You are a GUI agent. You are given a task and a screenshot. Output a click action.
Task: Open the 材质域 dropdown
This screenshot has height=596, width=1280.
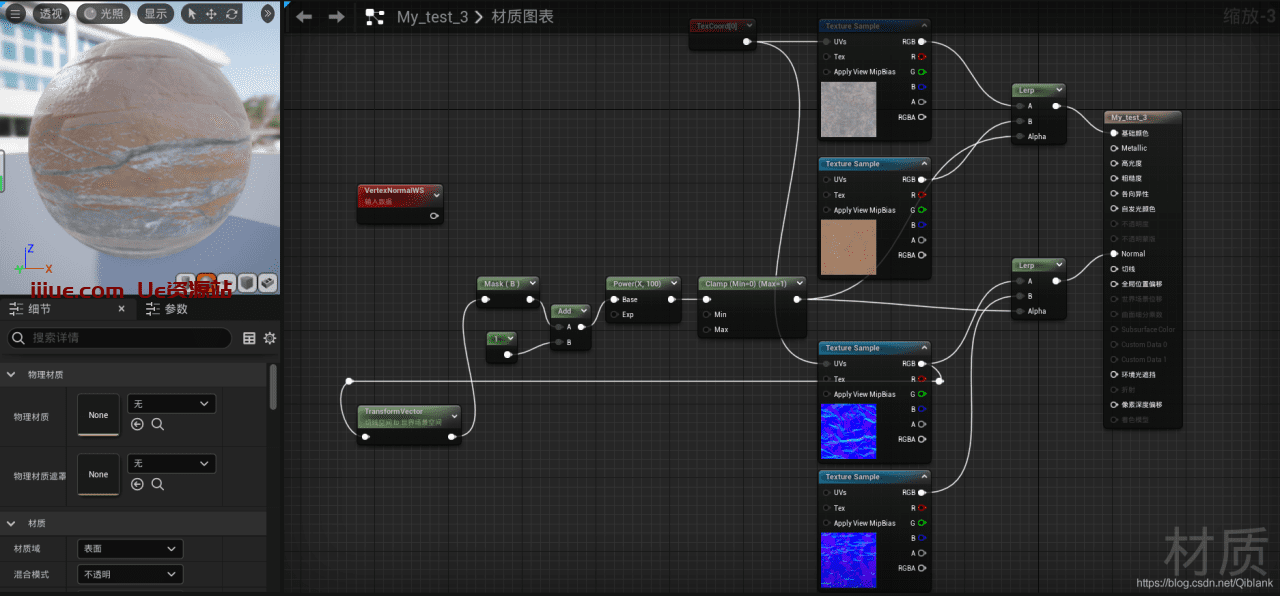tap(130, 549)
